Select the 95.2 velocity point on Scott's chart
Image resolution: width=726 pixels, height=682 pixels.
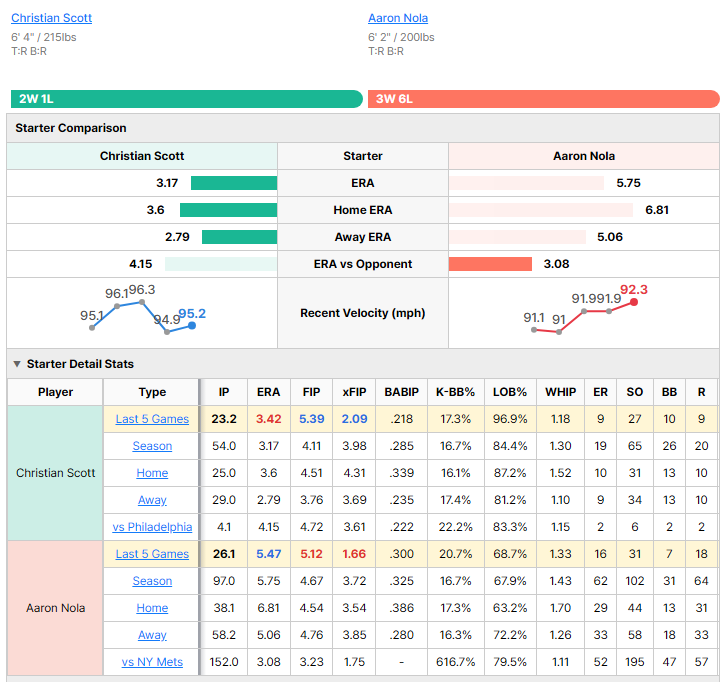pyautogui.click(x=192, y=325)
